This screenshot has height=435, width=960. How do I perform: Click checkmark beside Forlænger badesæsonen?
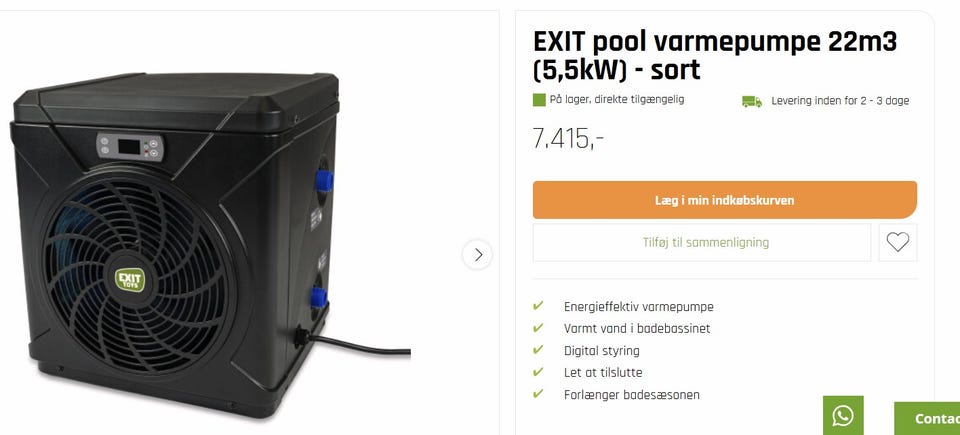coord(538,394)
